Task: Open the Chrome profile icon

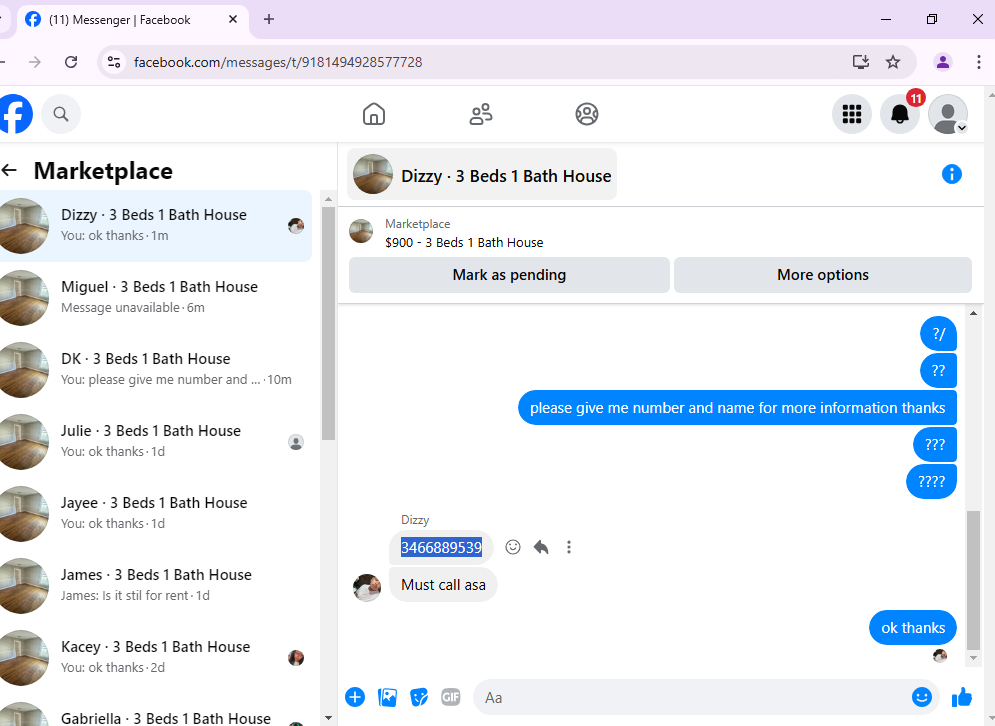Action: [942, 62]
